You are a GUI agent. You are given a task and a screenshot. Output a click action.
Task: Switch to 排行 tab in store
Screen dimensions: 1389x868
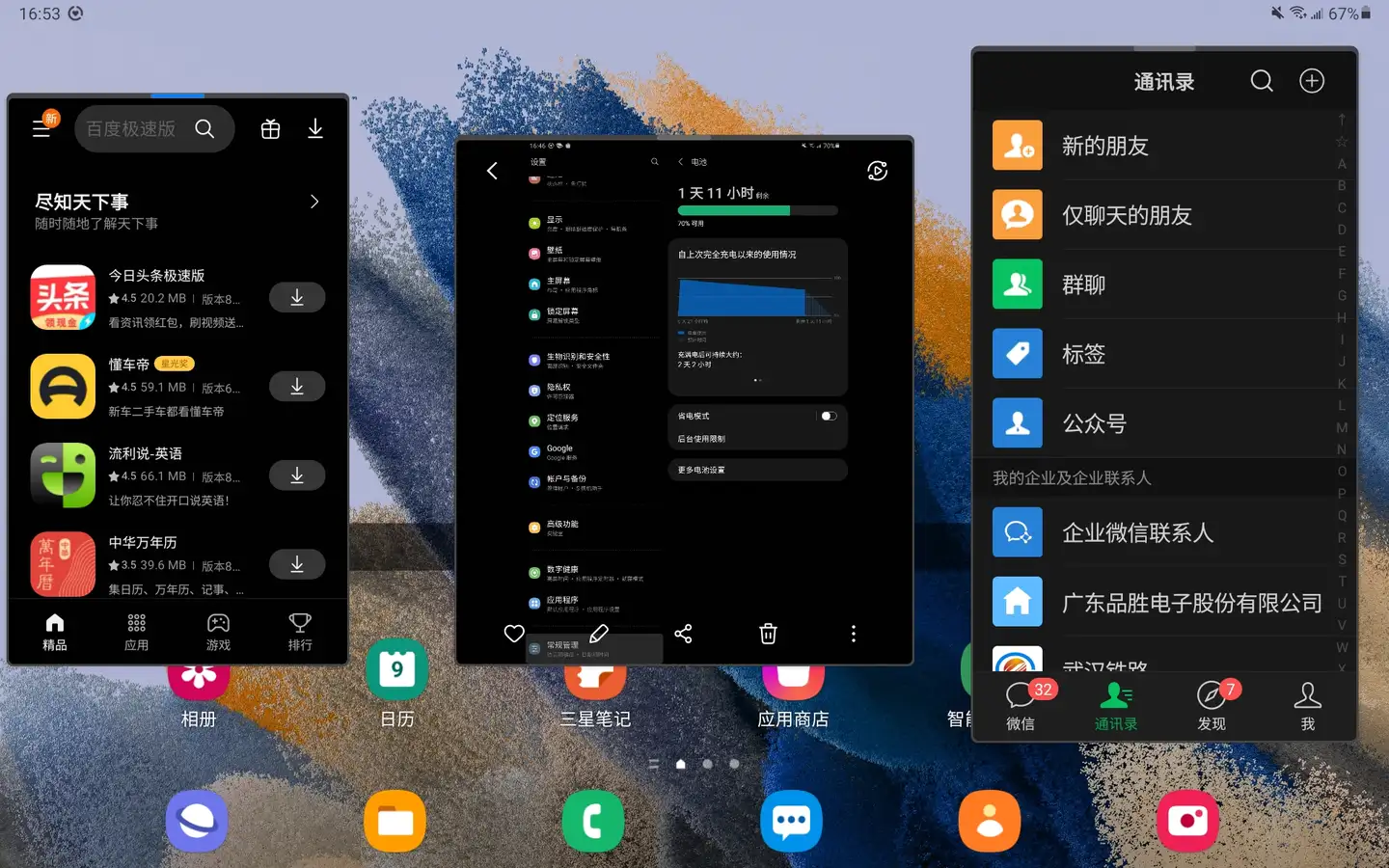pyautogui.click(x=300, y=632)
